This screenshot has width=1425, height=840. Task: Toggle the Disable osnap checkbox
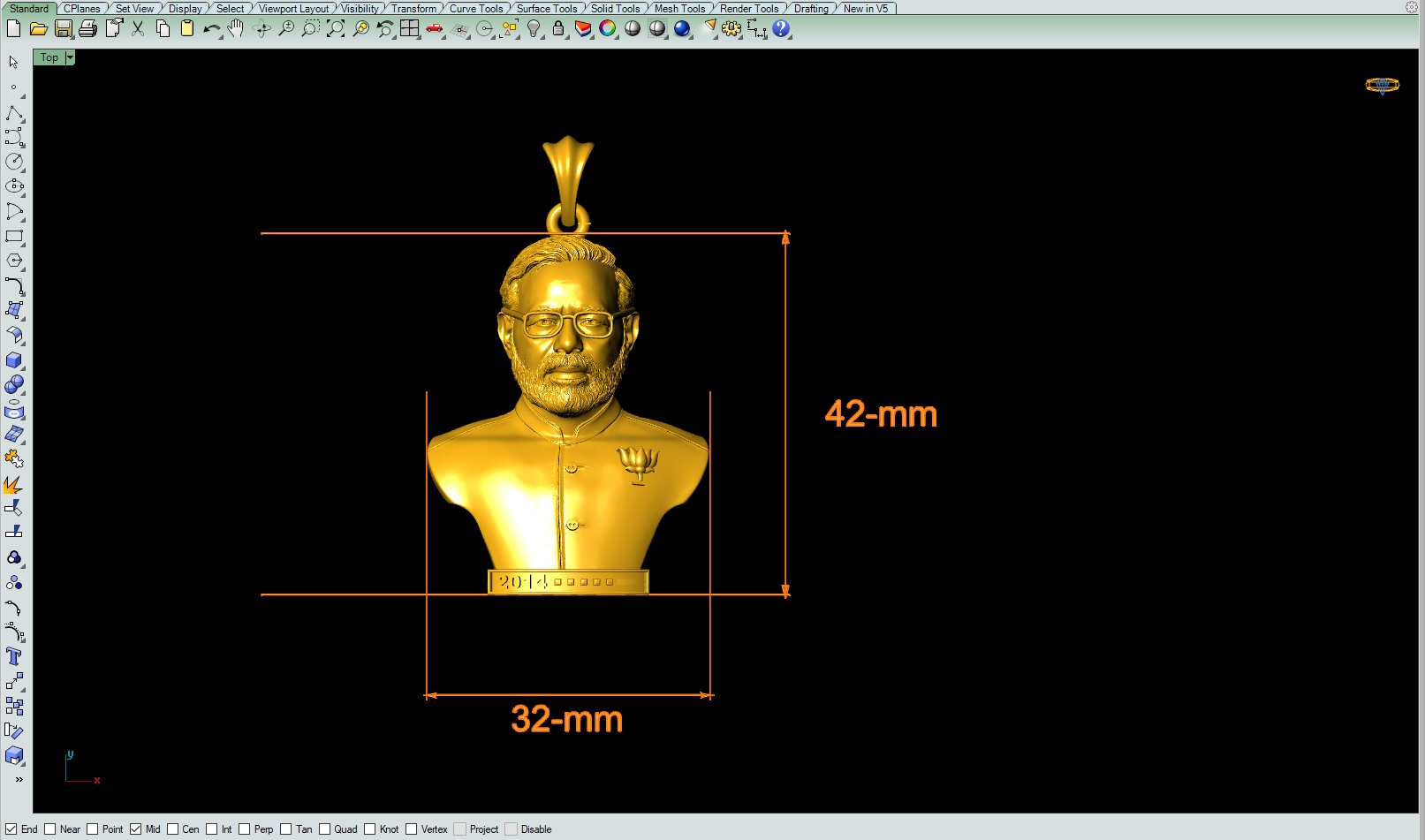pos(511,829)
